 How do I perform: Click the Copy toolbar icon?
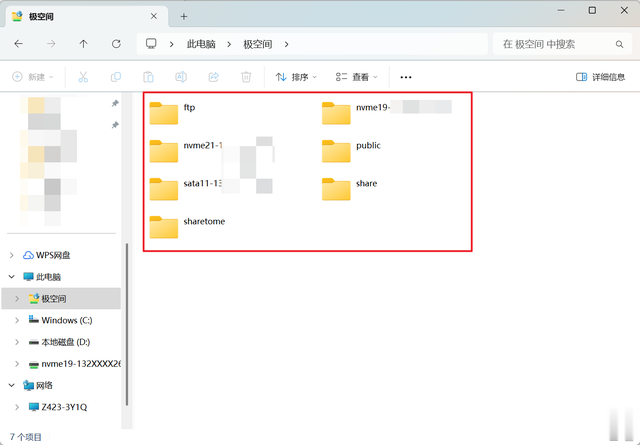click(116, 77)
